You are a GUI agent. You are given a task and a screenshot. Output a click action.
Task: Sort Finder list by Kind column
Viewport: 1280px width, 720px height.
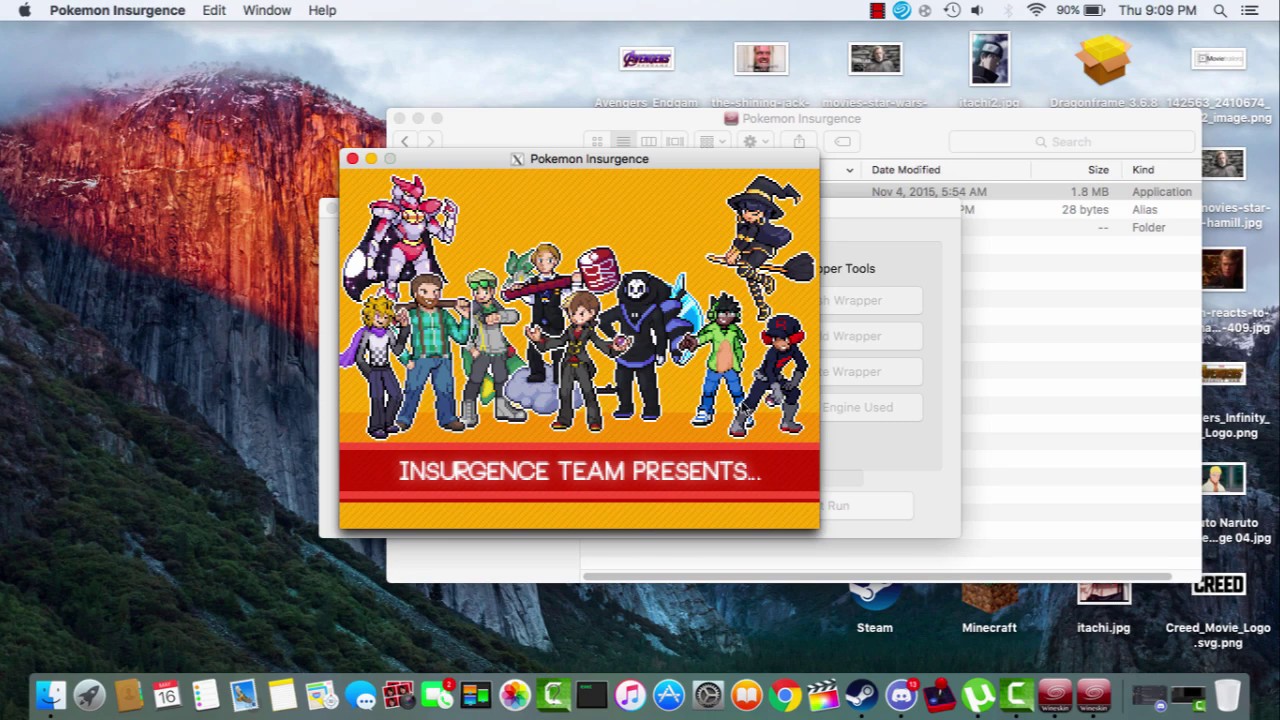click(1143, 170)
